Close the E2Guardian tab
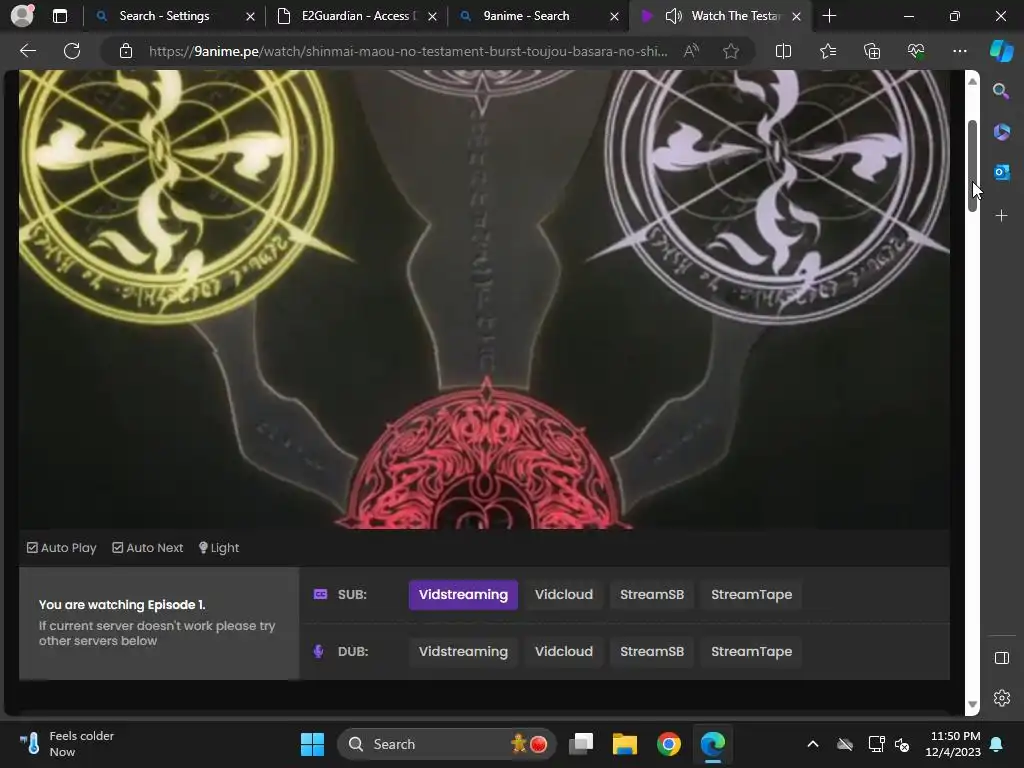The image size is (1024, 768). click(x=432, y=16)
